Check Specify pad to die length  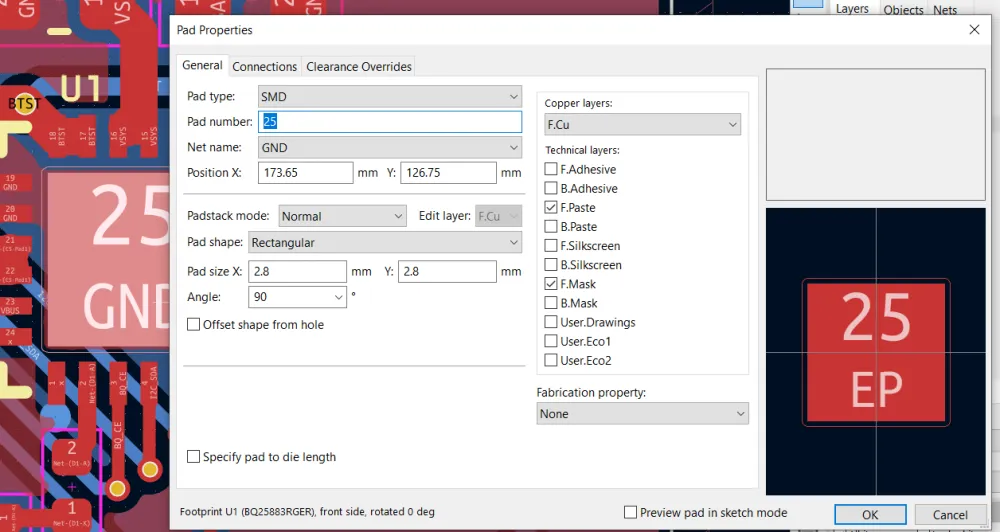pos(194,457)
